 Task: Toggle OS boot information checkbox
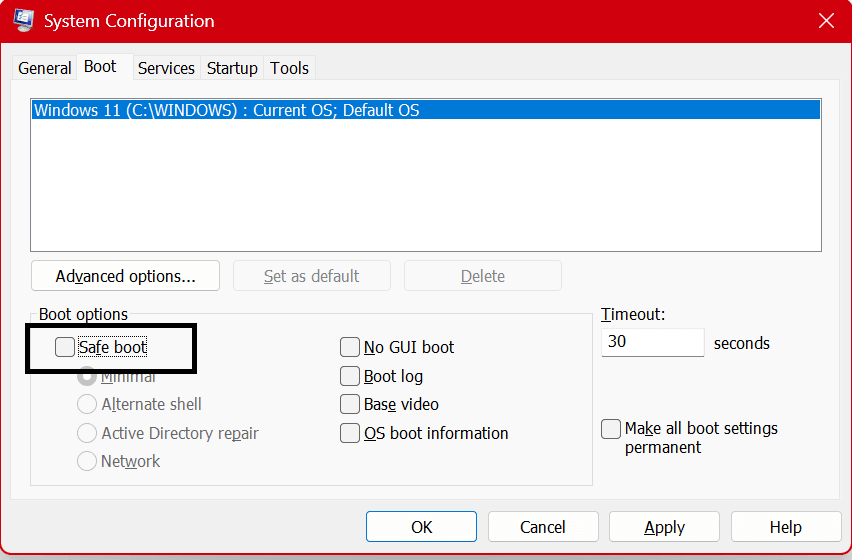click(350, 433)
